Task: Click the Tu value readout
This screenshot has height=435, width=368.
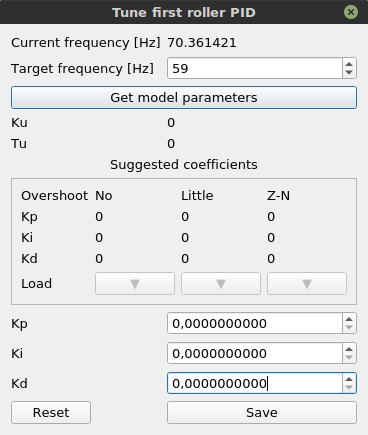Action: 171,144
